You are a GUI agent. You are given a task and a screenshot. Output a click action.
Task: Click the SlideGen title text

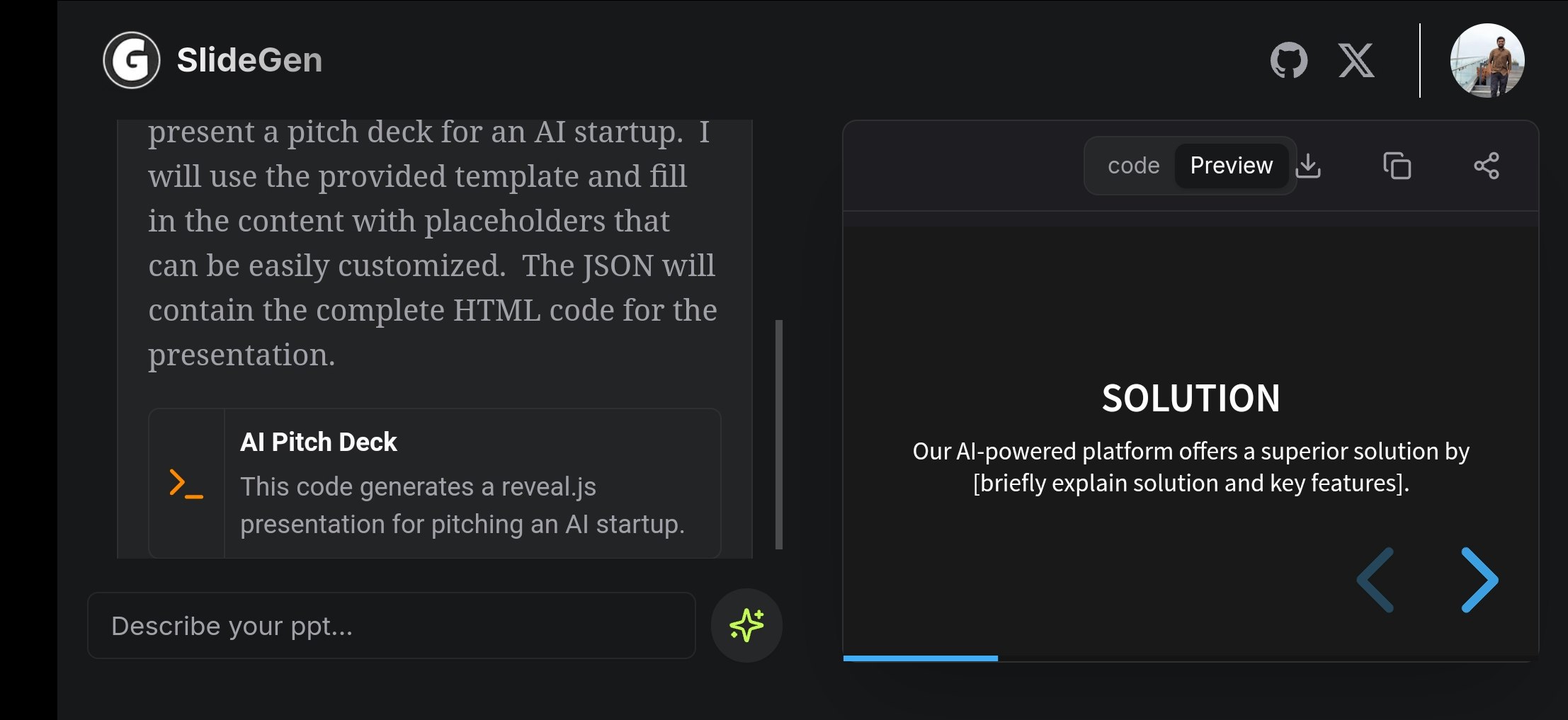249,60
